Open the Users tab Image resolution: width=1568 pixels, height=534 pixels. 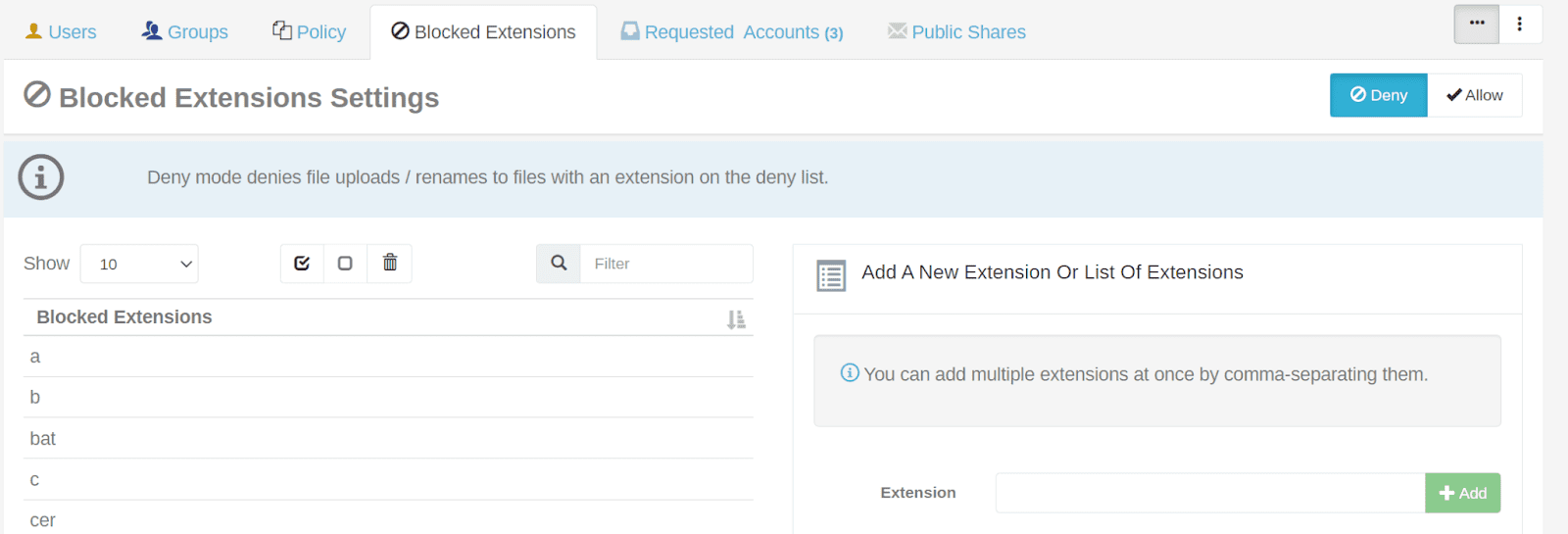(61, 32)
